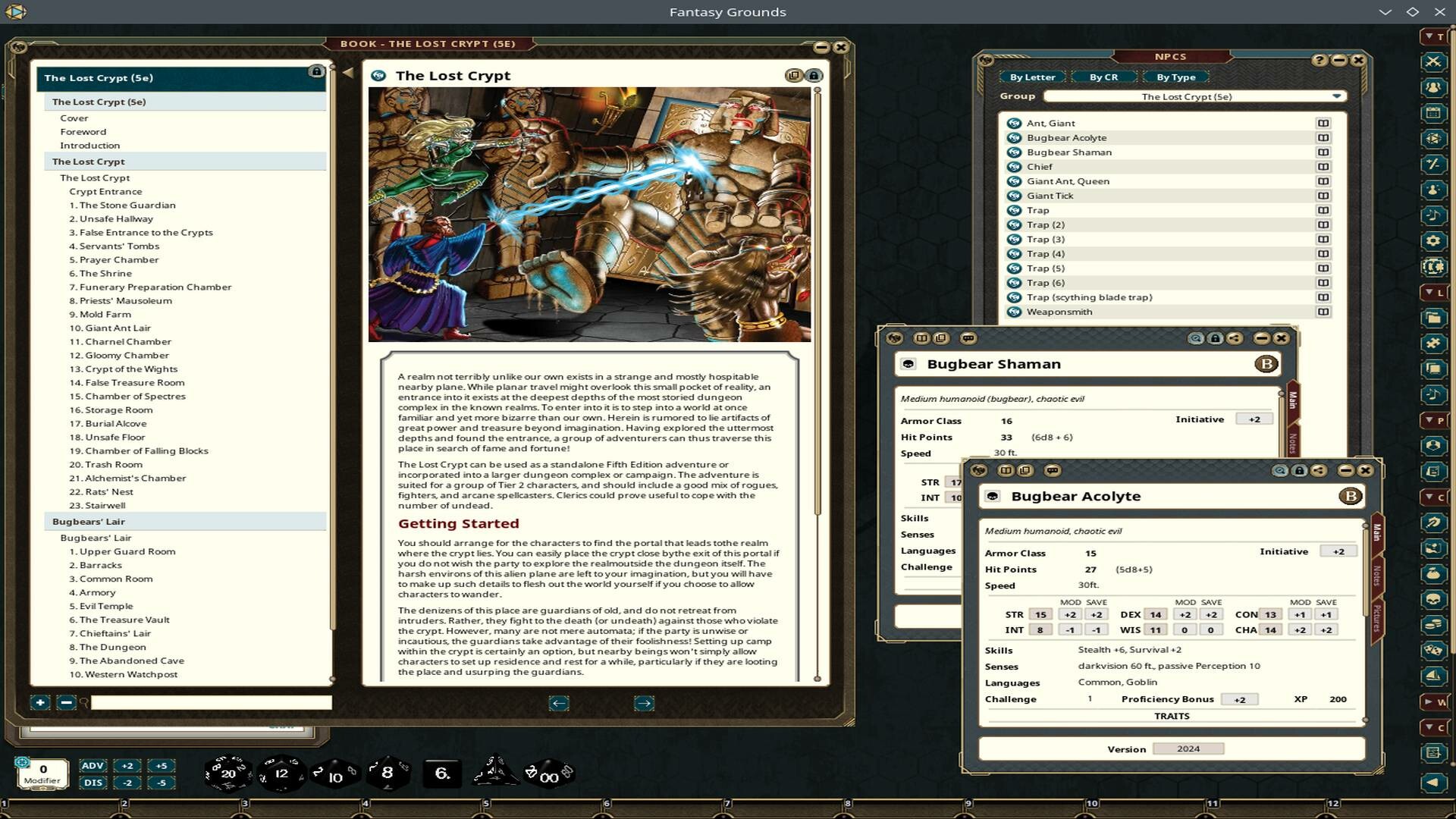Select the d20 die in the dice tray
The width and height of the screenshot is (1456, 819).
(226, 771)
